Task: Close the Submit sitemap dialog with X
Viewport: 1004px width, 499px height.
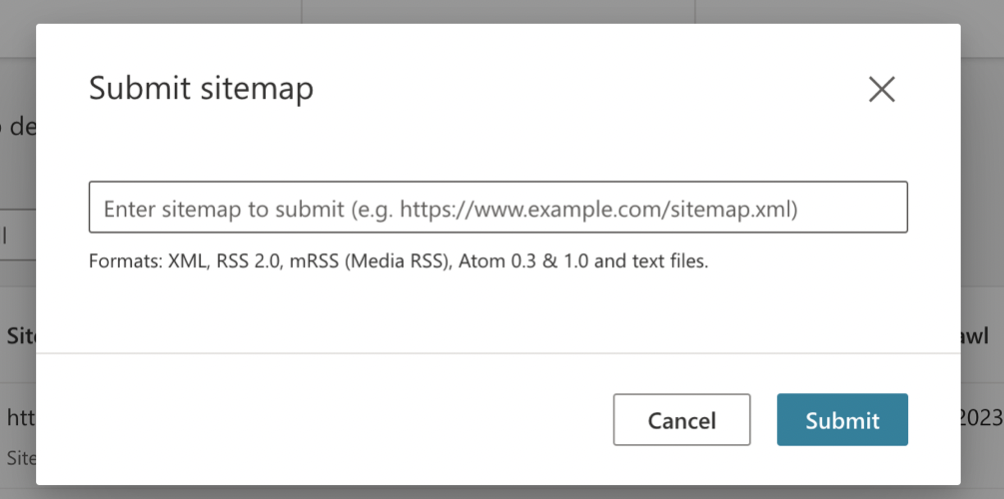Action: [x=881, y=90]
